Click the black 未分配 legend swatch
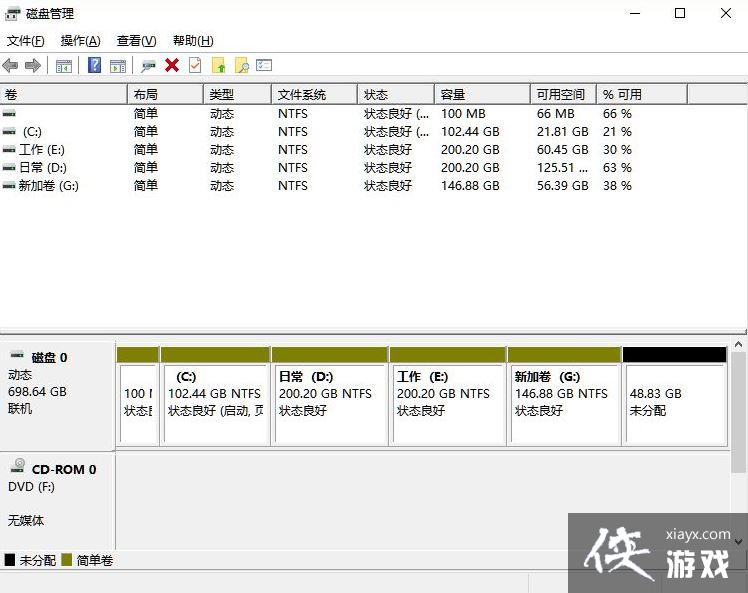The height and width of the screenshot is (593, 748). click(10, 560)
